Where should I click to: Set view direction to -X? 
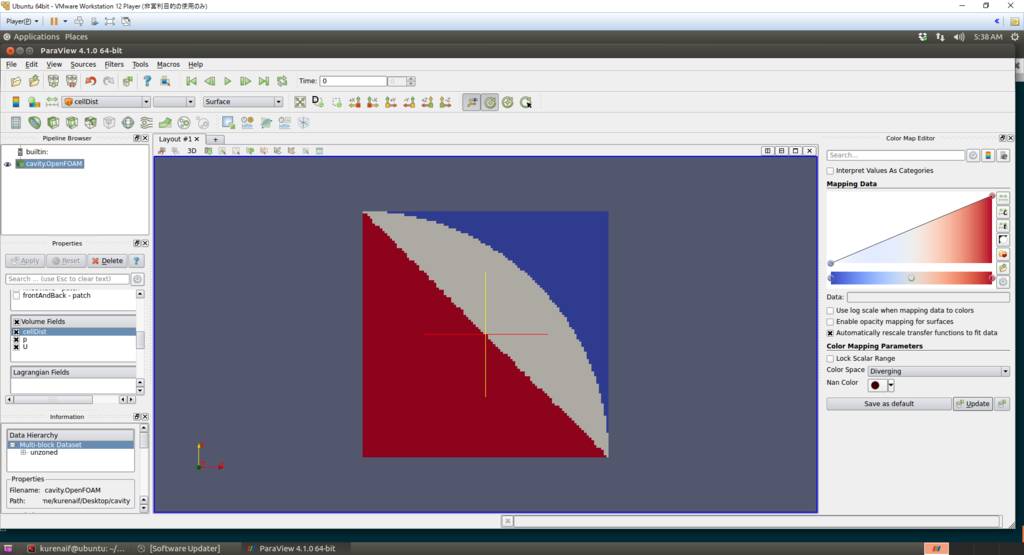(373, 102)
